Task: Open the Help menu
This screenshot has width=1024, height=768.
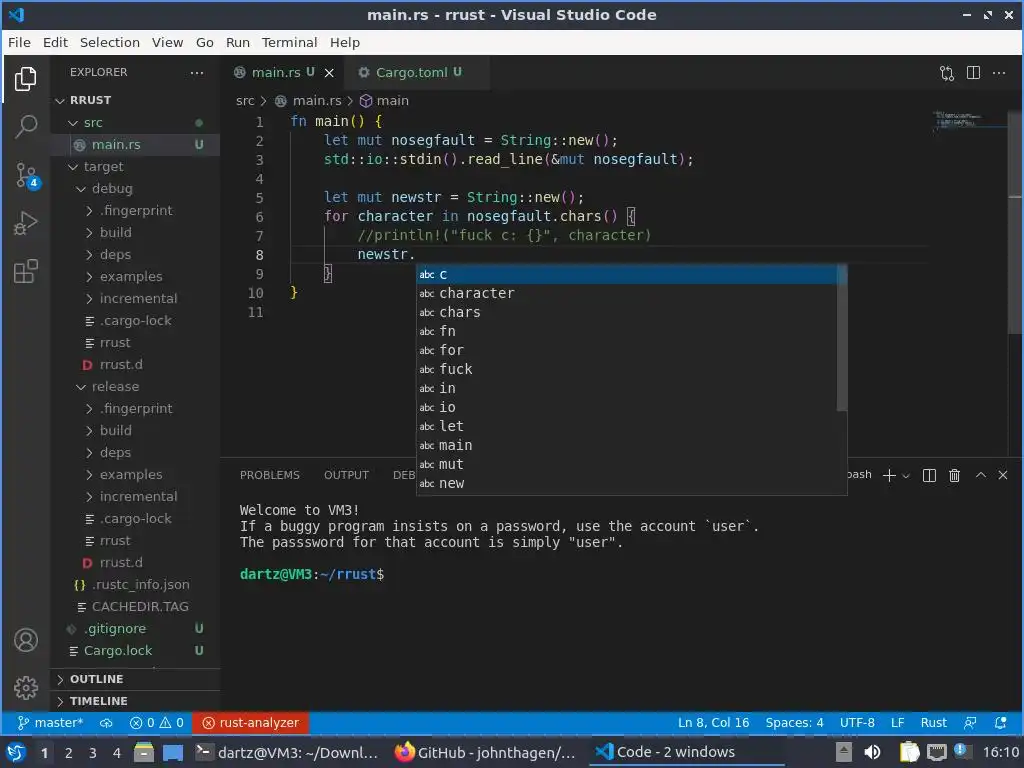Action: [x=345, y=42]
